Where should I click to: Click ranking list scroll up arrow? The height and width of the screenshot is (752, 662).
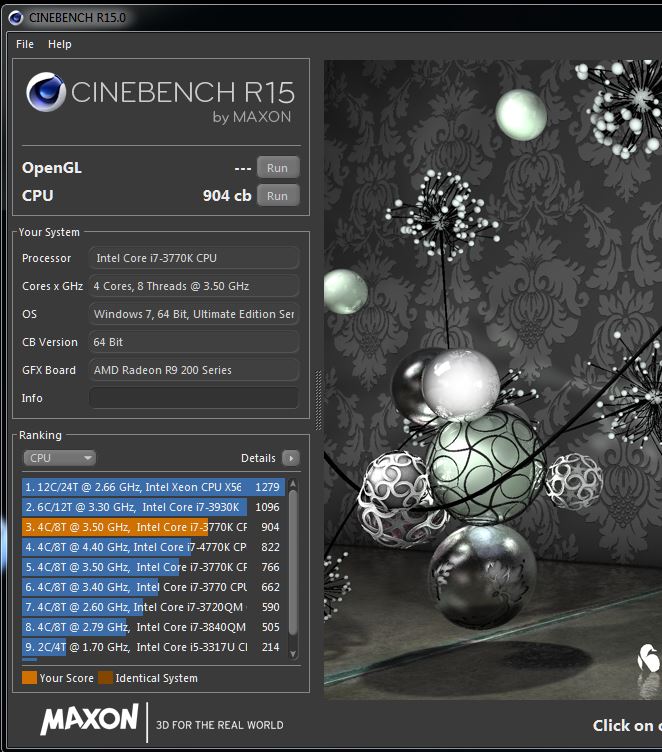[x=293, y=483]
